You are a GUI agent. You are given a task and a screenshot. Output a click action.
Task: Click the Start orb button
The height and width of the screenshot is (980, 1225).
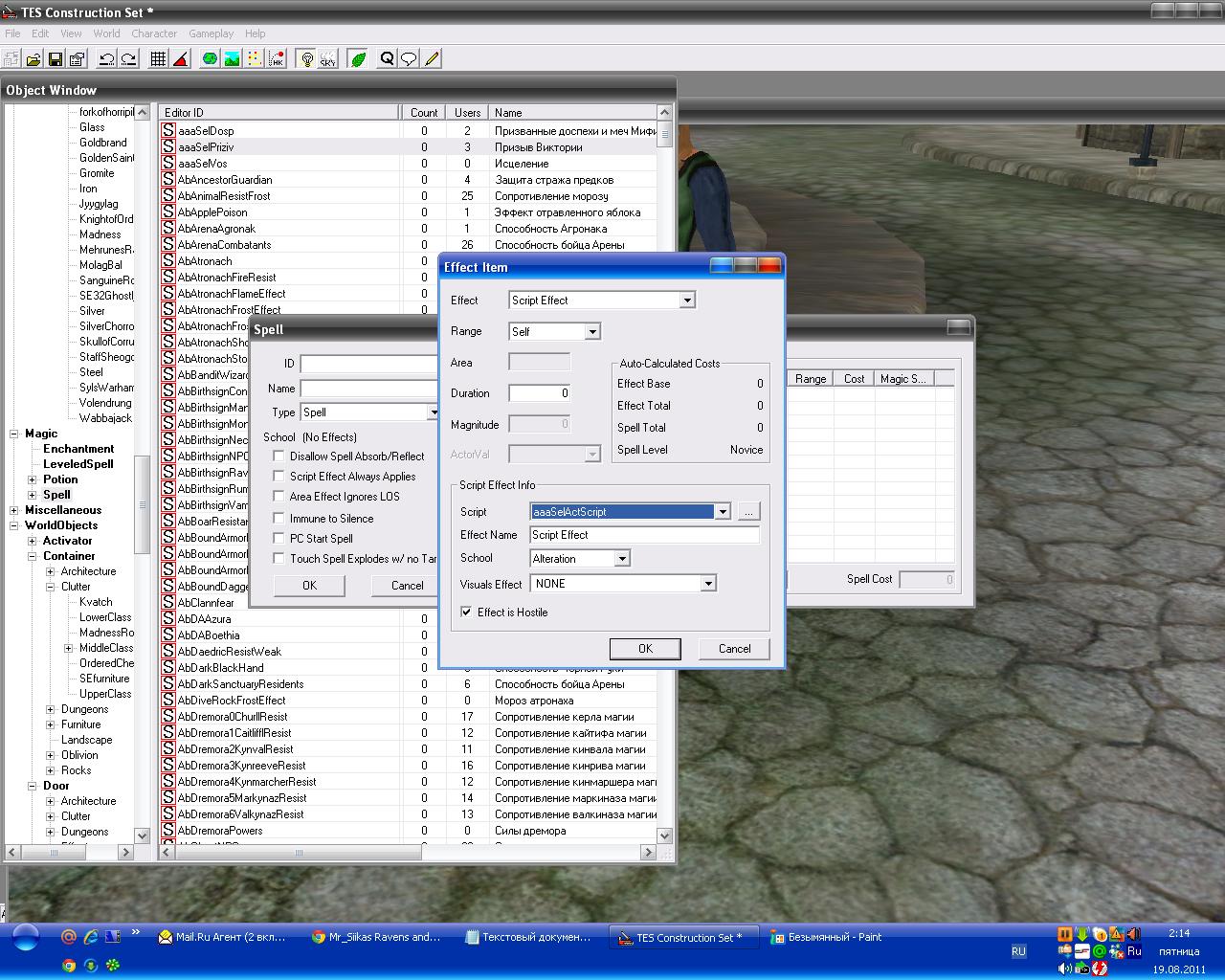25,937
